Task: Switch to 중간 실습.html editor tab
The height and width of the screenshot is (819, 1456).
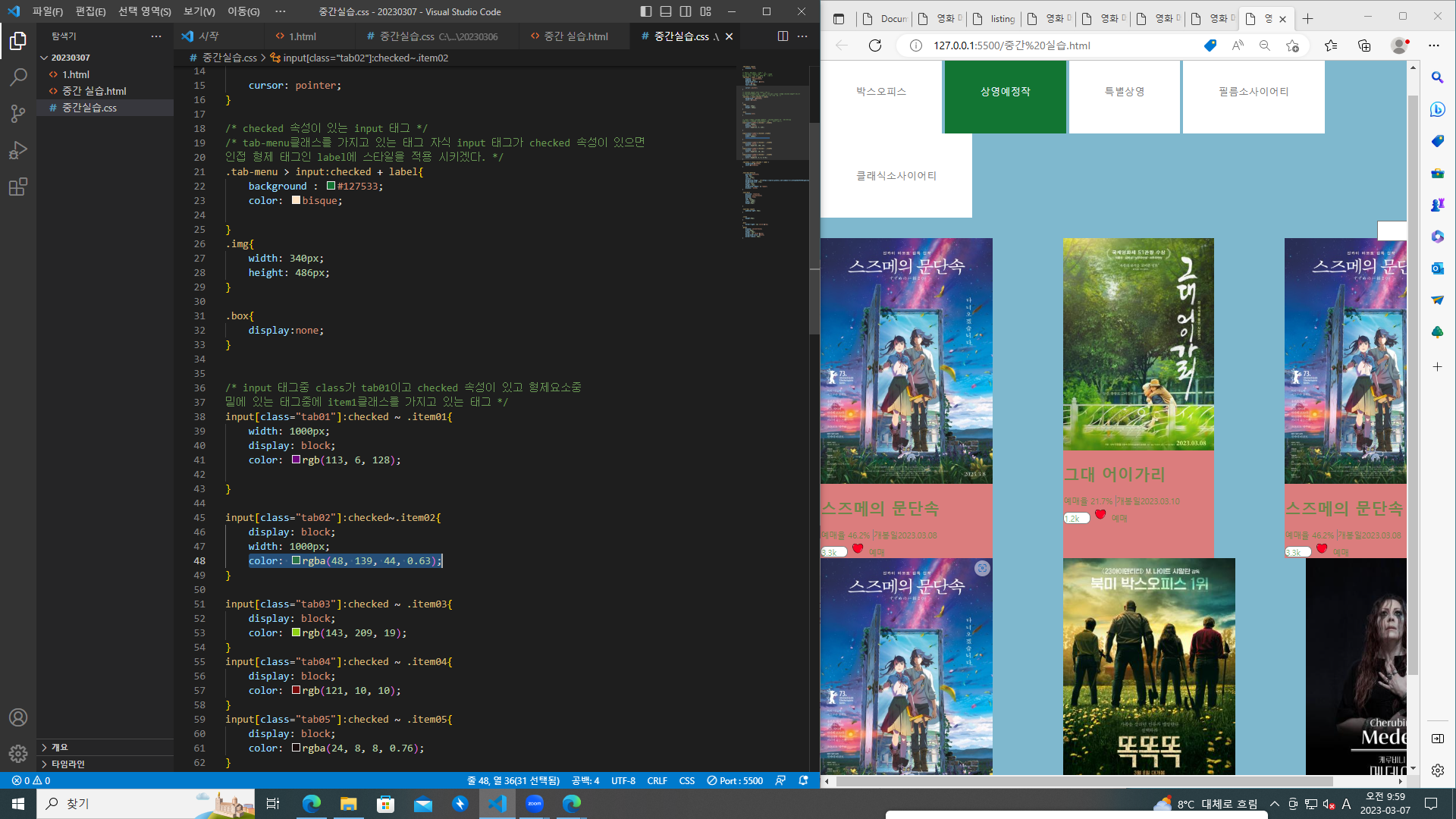Action: tap(576, 36)
